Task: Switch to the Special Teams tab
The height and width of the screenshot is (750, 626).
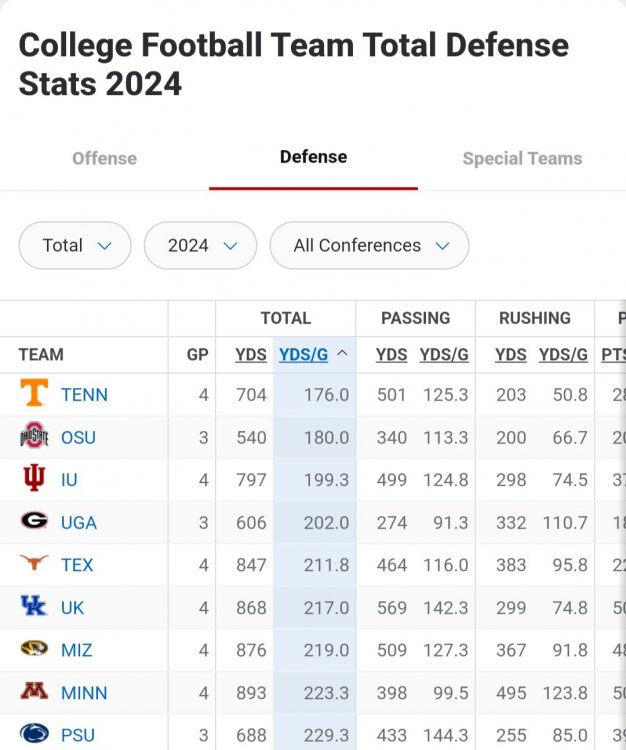Action: [522, 158]
